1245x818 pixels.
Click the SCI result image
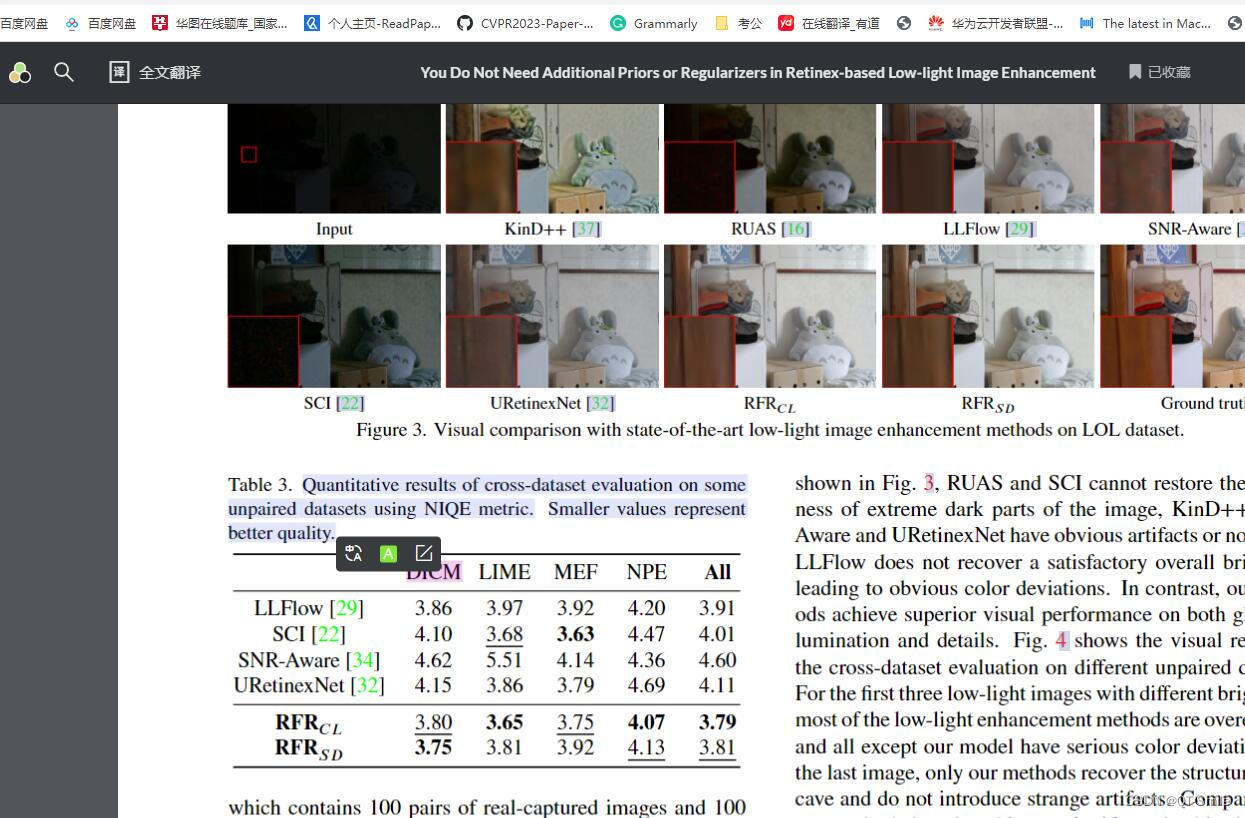pyautogui.click(x=334, y=316)
